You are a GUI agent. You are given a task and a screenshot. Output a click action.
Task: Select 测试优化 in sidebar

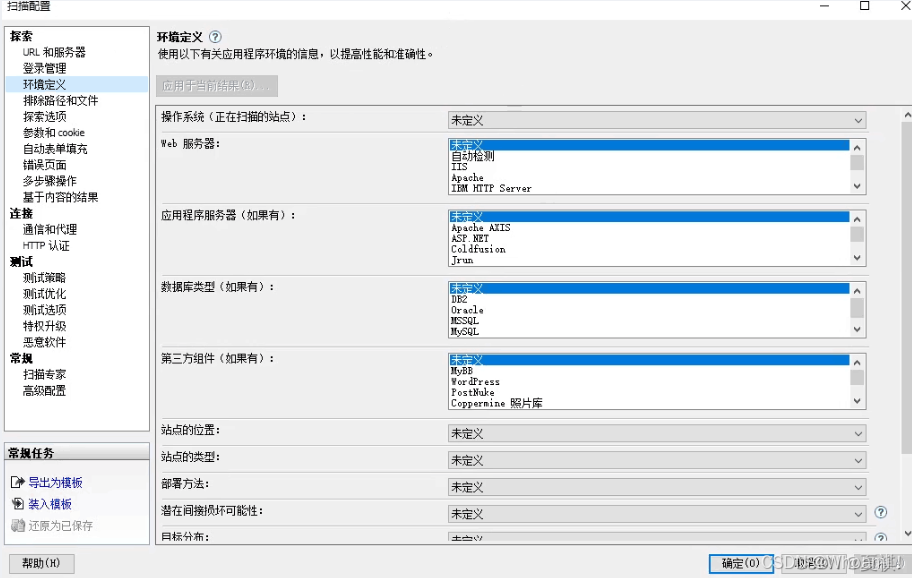45,294
